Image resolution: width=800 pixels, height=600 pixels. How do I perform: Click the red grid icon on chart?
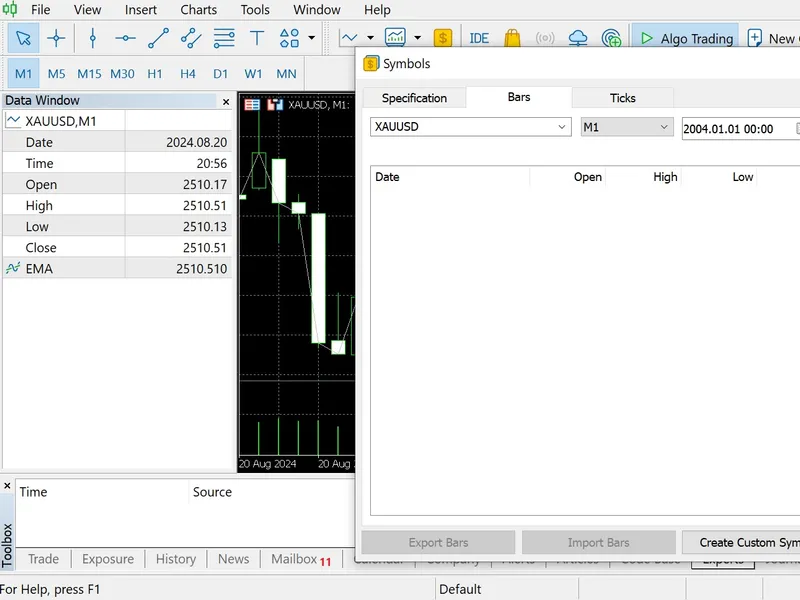pyautogui.click(x=252, y=105)
